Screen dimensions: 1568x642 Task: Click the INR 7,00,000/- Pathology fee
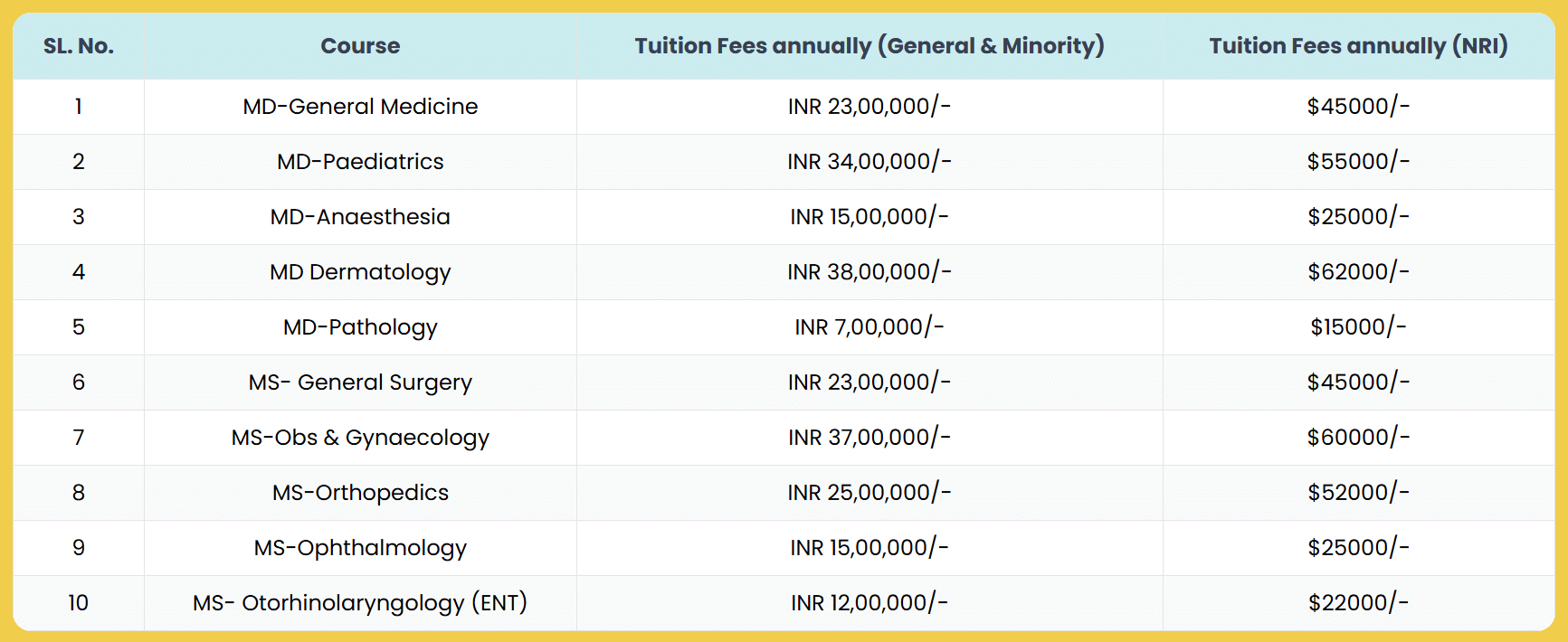pos(869,327)
